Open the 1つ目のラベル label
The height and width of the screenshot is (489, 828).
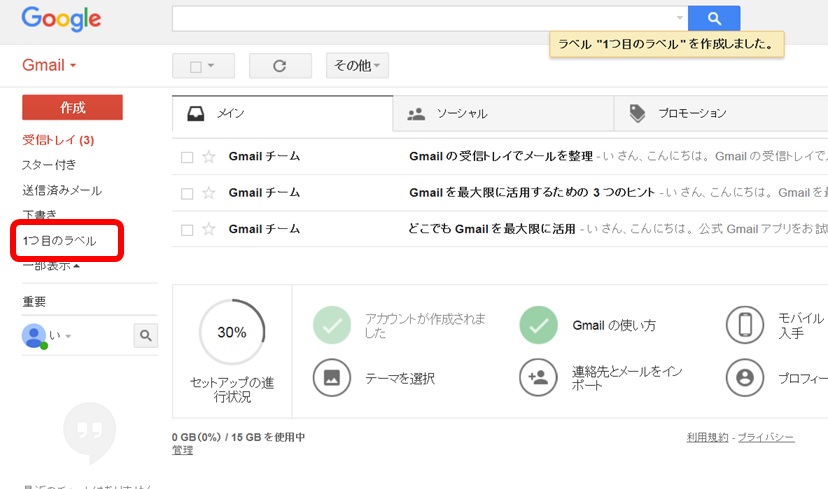pyautogui.click(x=59, y=241)
